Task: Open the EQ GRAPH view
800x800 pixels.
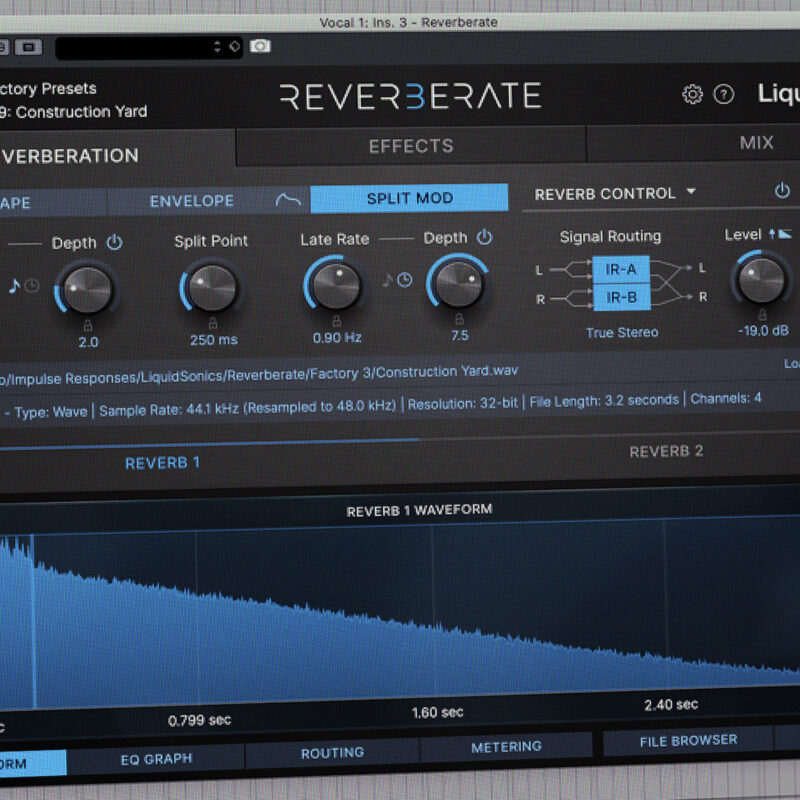Action: [156, 759]
